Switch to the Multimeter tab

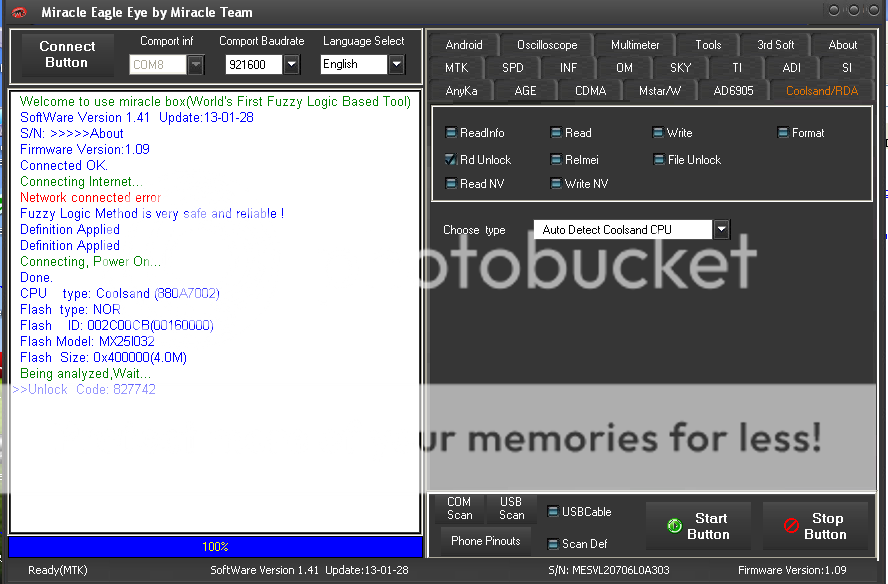pyautogui.click(x=635, y=45)
